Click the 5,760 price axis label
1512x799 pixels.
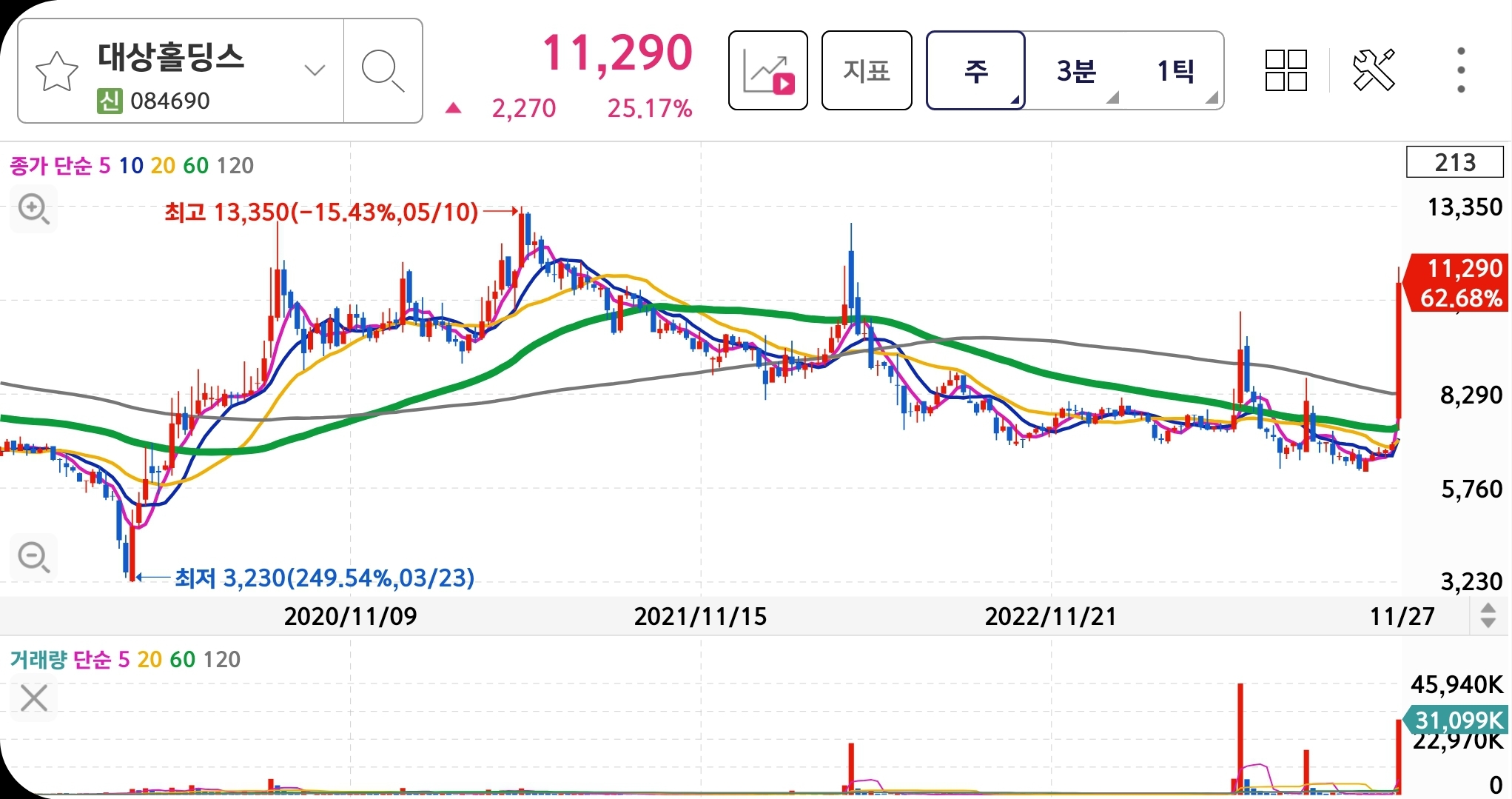point(1471,489)
